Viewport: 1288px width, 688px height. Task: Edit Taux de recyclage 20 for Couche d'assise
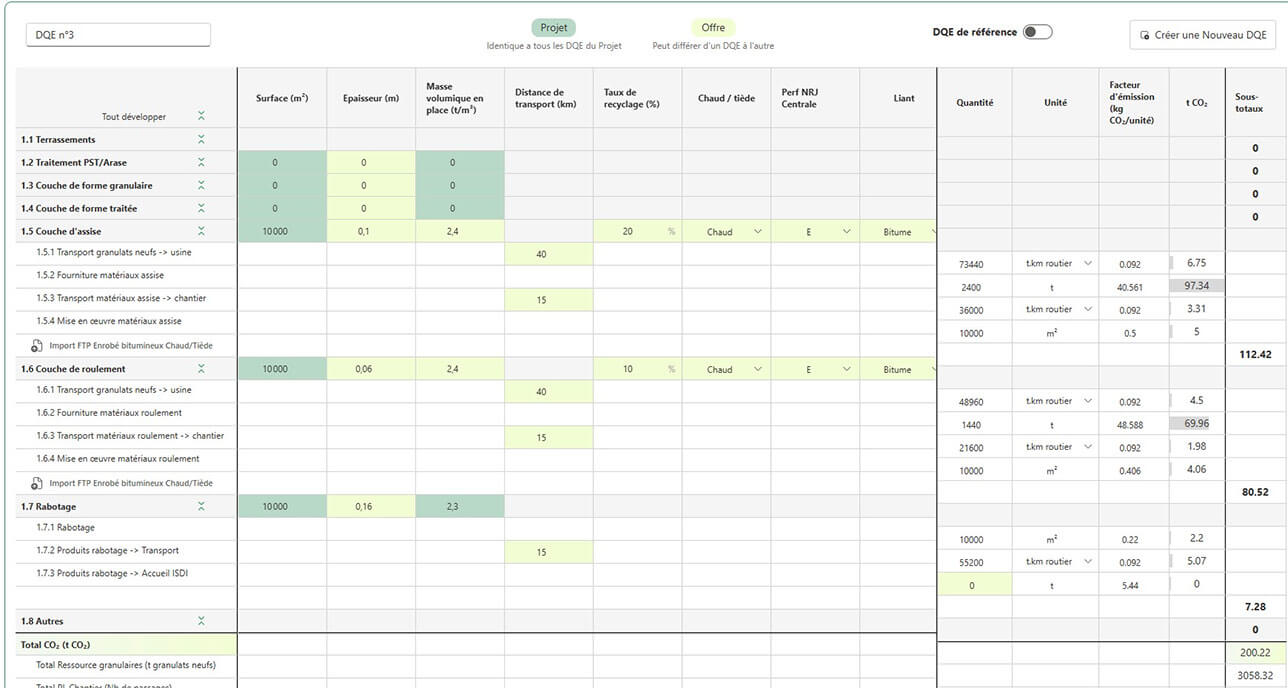[x=637, y=231]
